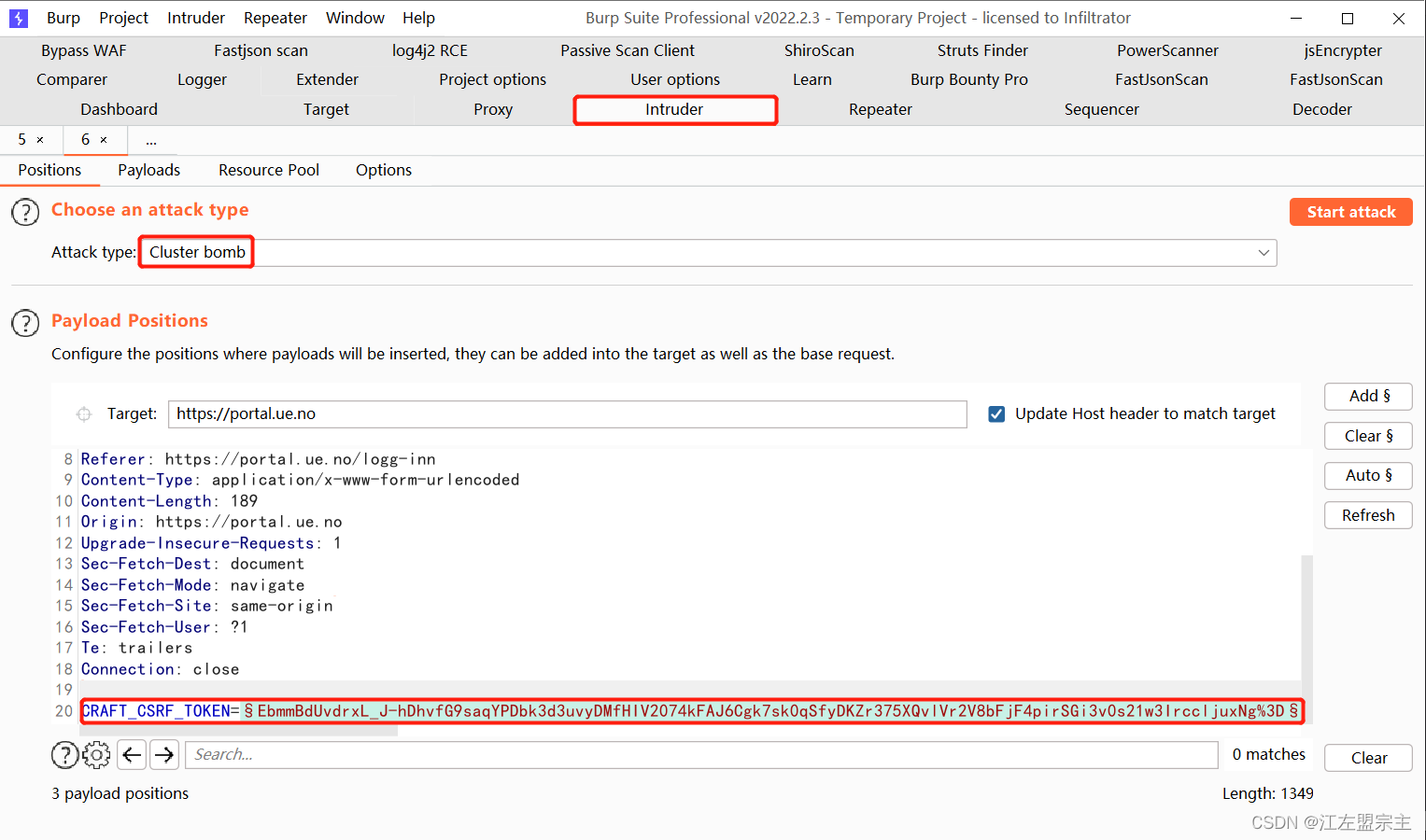
Task: Switch to Learn tab
Action: pyautogui.click(x=812, y=79)
